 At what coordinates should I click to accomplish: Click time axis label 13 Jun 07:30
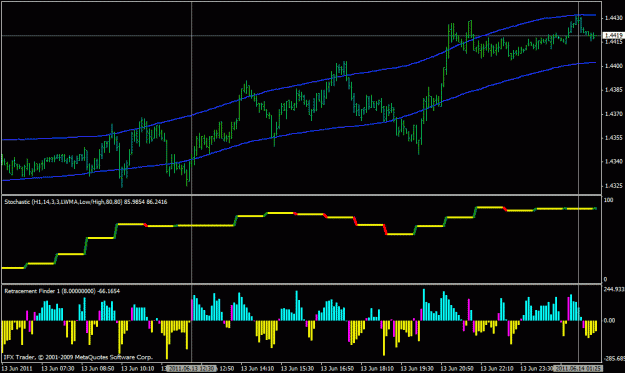58,369
